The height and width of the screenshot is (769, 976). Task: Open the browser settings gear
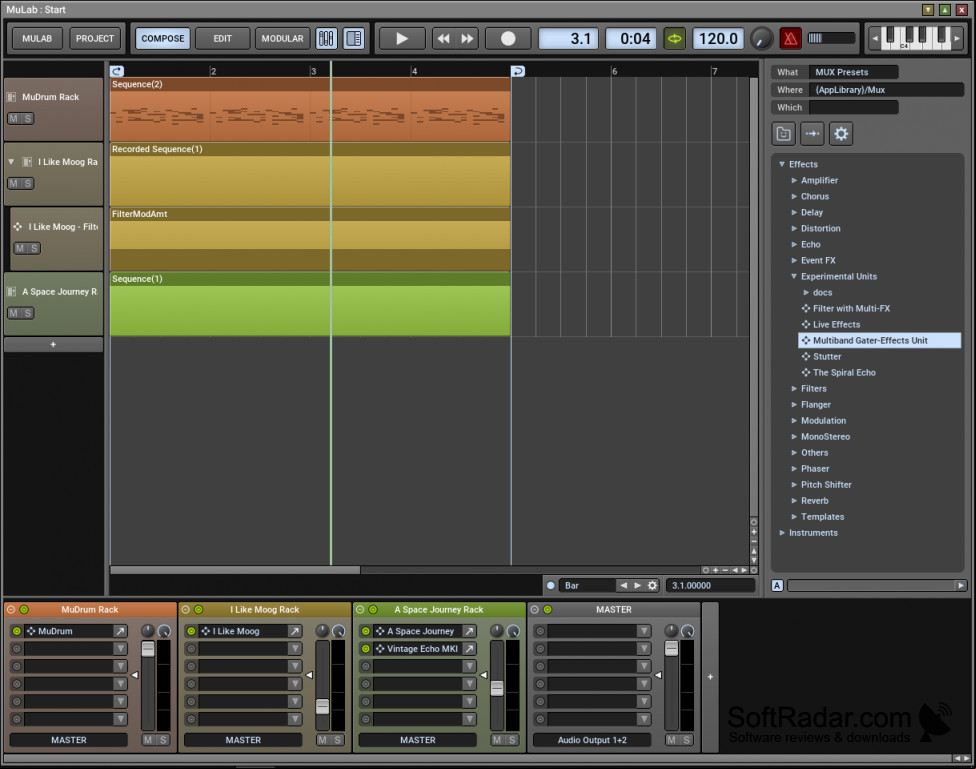pos(841,133)
